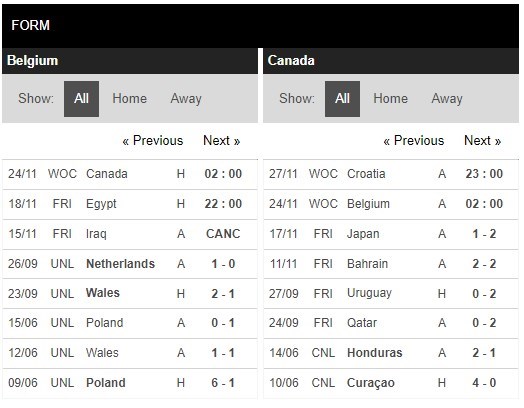Show Canada Away matches only
This screenshot has height=408, width=524.
(x=447, y=99)
